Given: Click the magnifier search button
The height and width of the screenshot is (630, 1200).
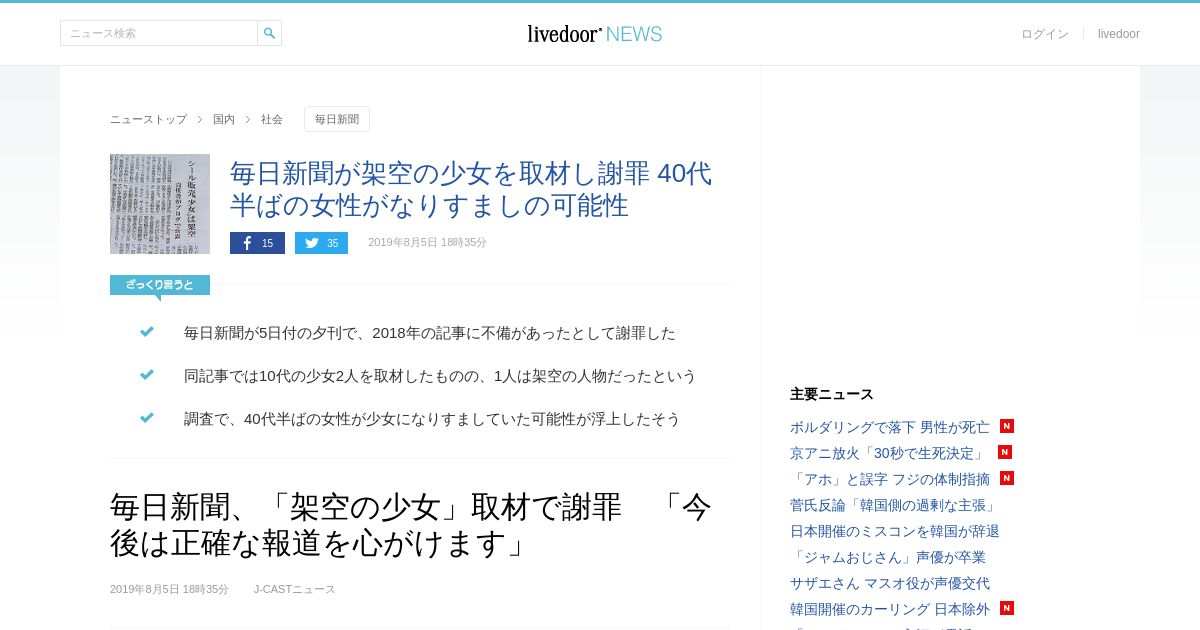Looking at the screenshot, I should (269, 33).
